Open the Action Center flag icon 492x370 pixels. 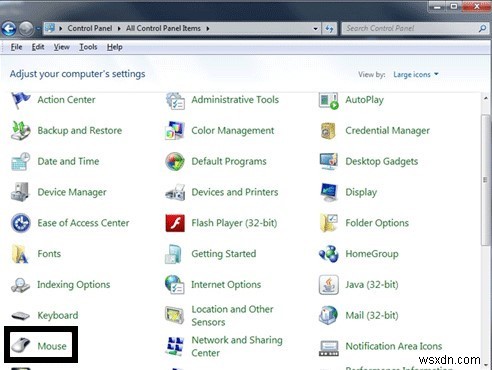click(x=21, y=100)
